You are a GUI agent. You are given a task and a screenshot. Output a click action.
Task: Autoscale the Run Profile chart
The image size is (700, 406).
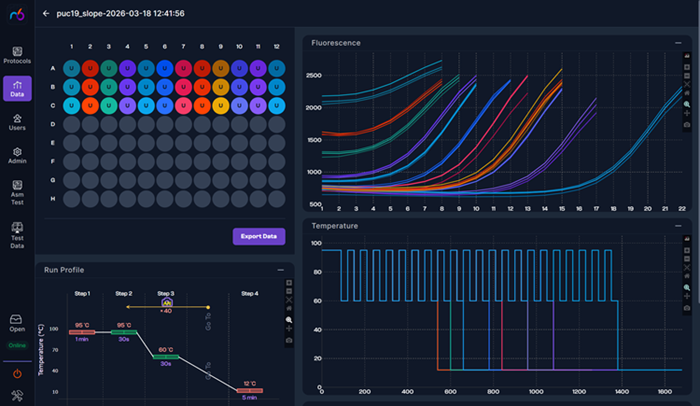pyautogui.click(x=289, y=300)
